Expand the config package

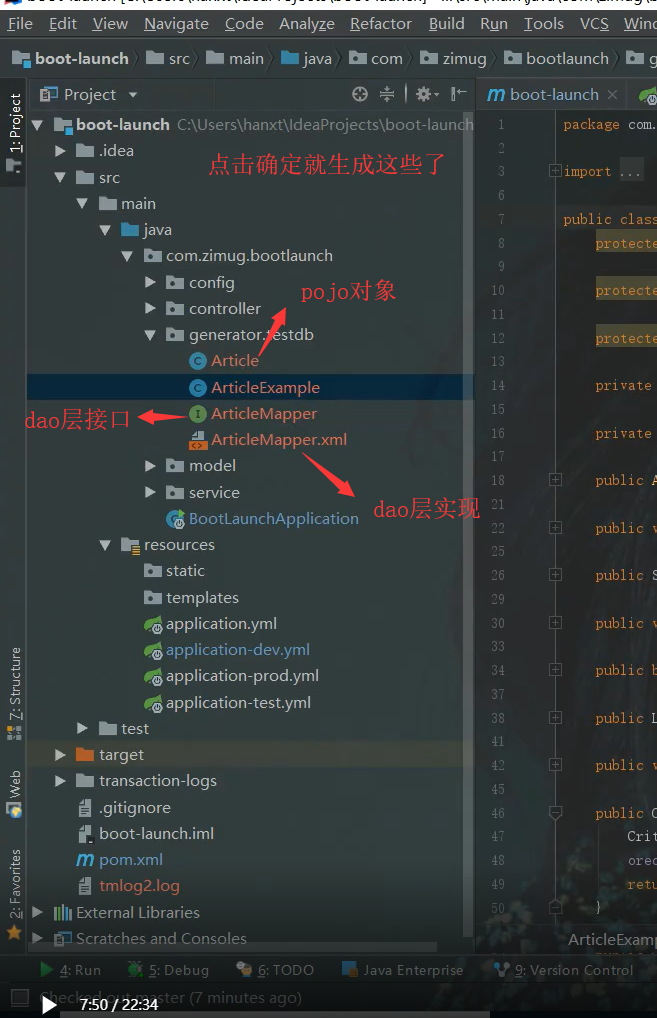pos(150,282)
